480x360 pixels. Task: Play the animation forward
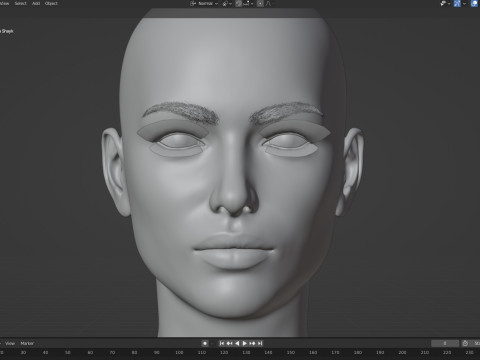tap(245, 343)
